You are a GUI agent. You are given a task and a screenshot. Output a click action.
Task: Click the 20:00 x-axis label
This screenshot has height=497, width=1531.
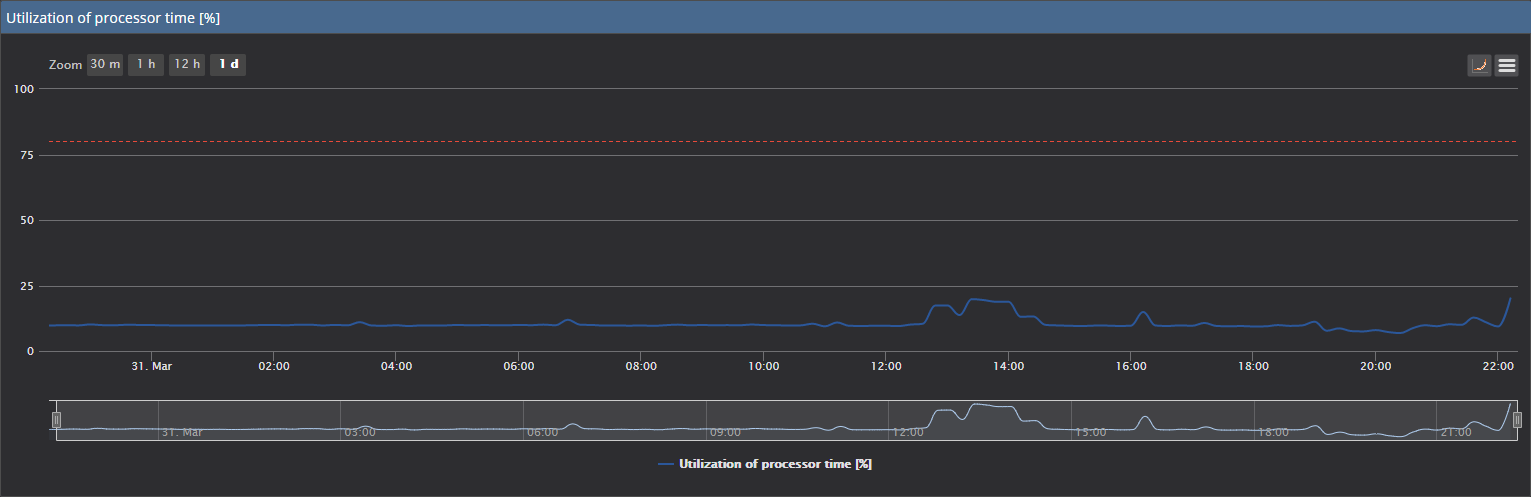1375,367
